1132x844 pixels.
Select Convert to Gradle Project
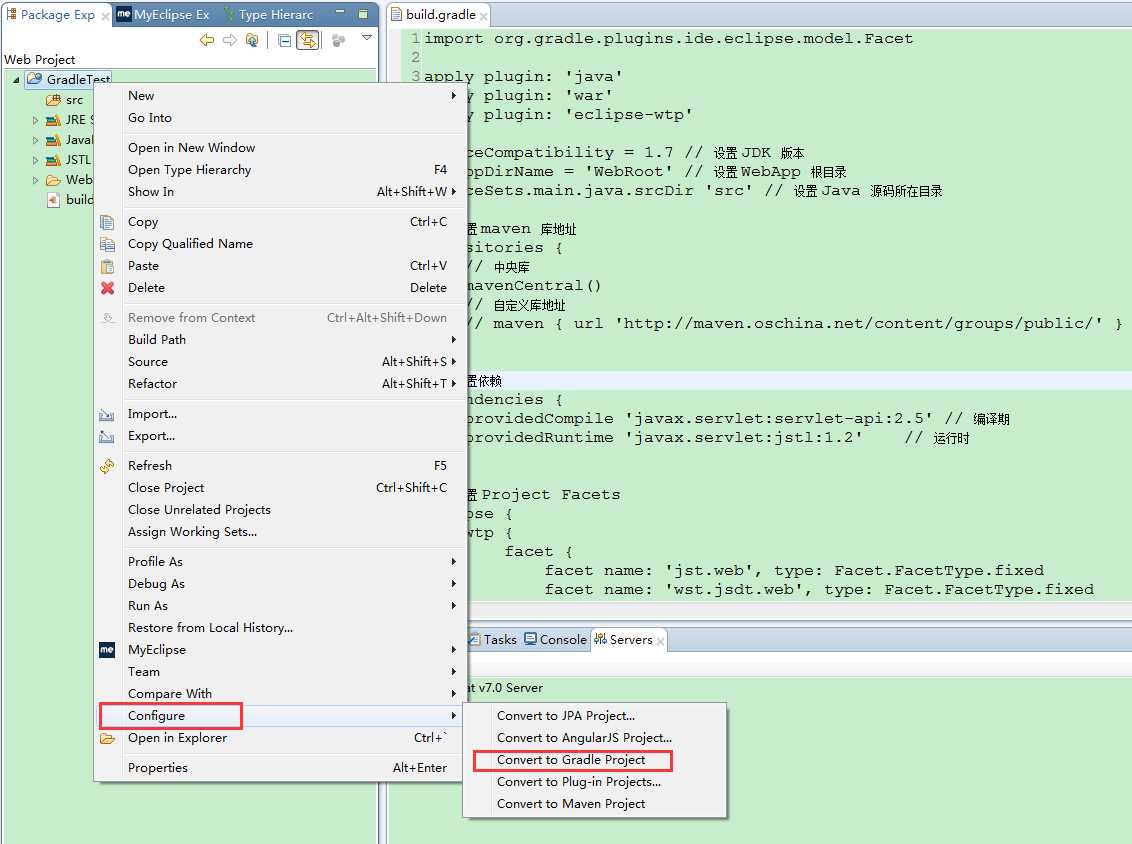coord(594,760)
